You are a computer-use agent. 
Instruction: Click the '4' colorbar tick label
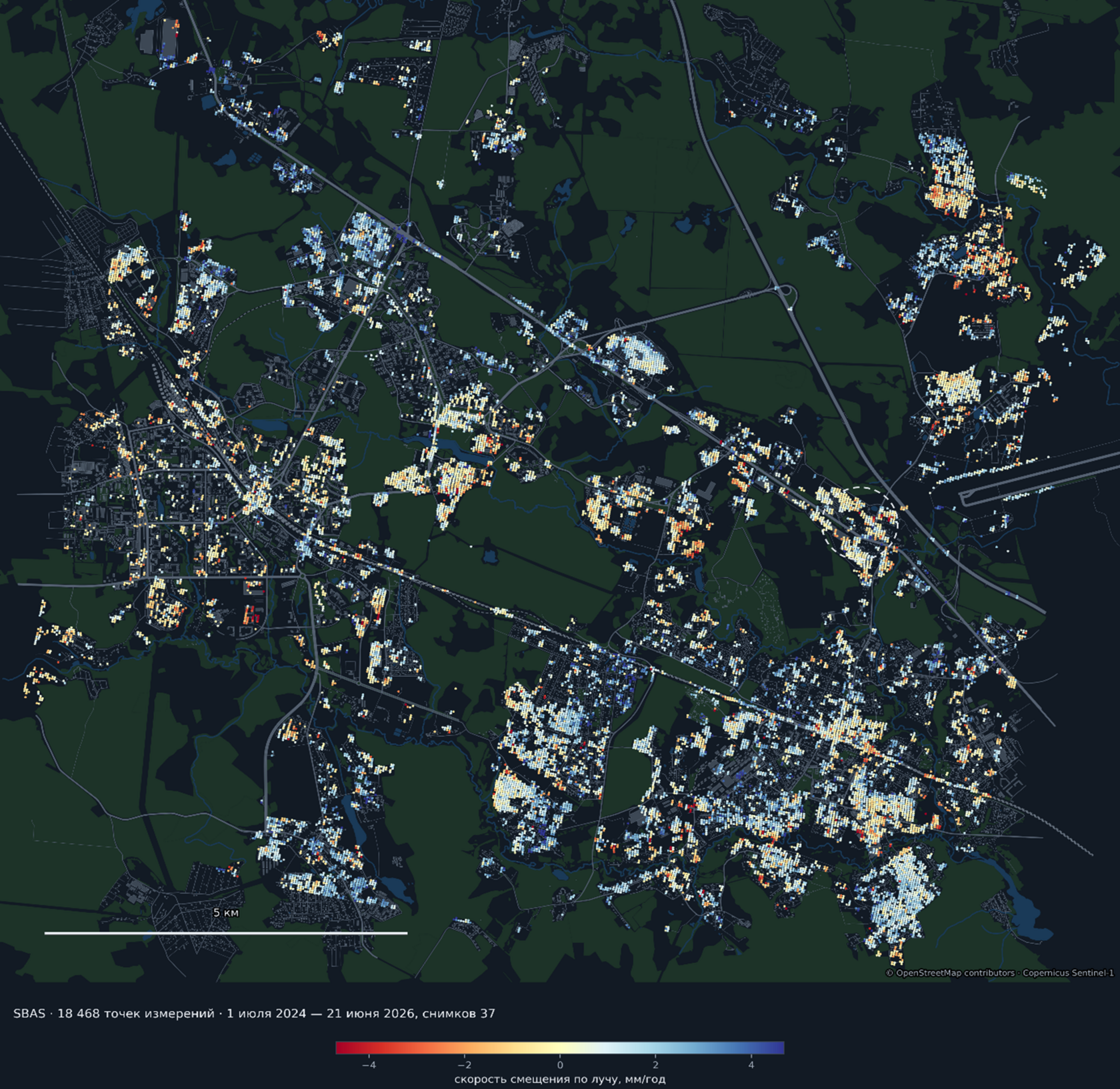point(751,1065)
